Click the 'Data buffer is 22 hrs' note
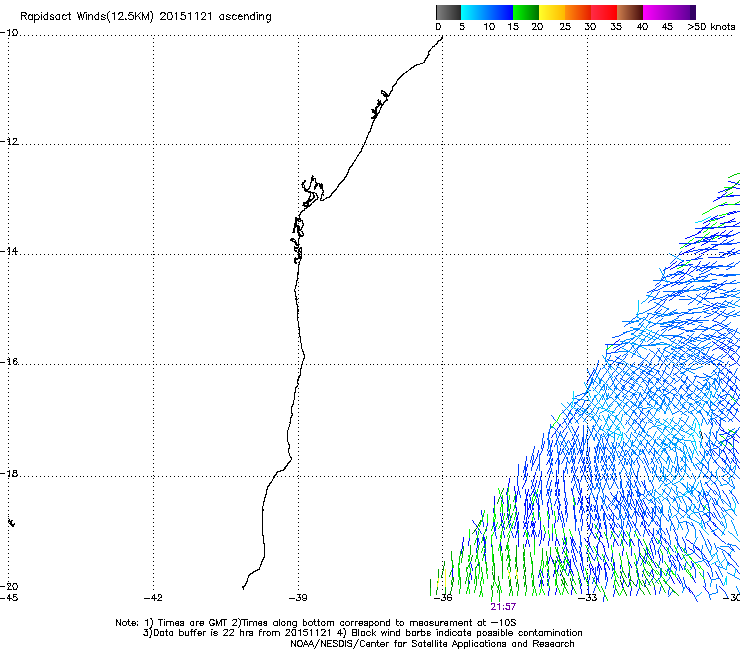This screenshot has width=740, height=650. pyautogui.click(x=362, y=633)
